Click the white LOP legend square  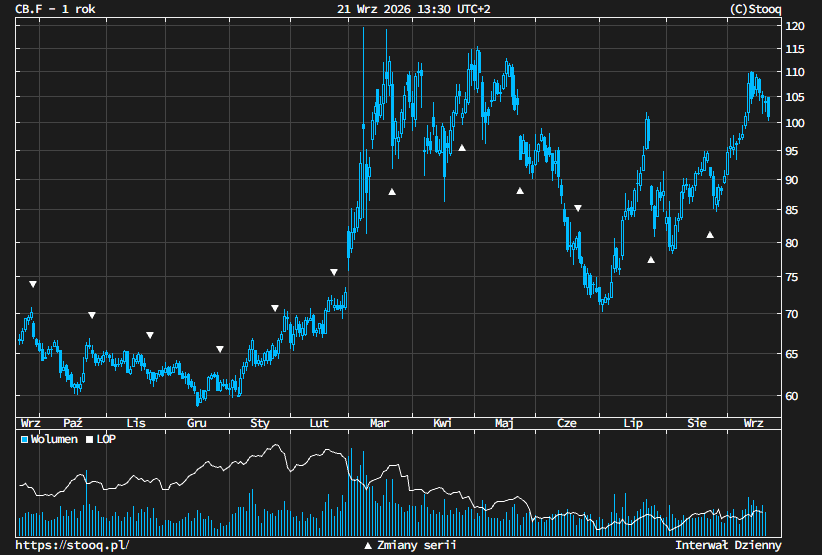(x=90, y=439)
